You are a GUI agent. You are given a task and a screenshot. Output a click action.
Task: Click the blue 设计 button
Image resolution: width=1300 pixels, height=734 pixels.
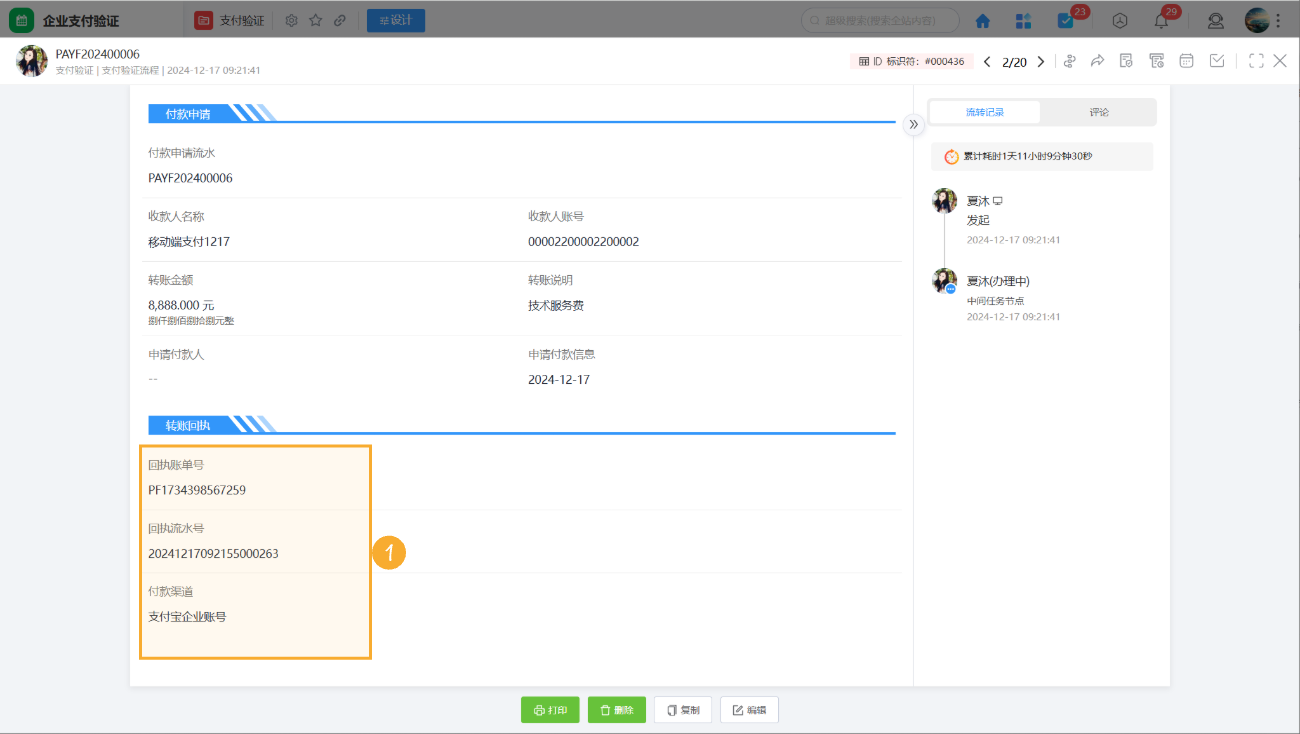[x=395, y=20]
